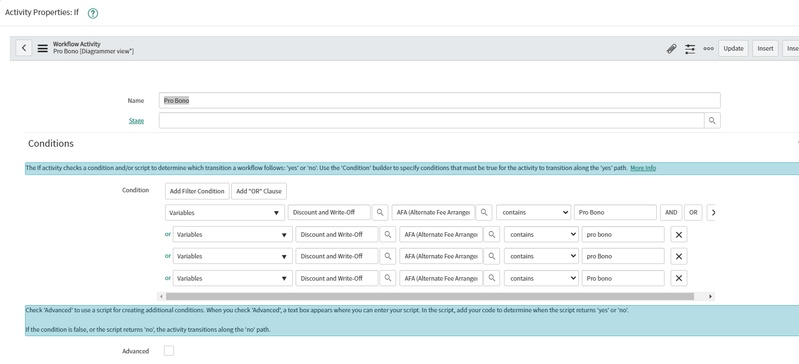Click horizontal scrollbar under conditions

pos(430,296)
